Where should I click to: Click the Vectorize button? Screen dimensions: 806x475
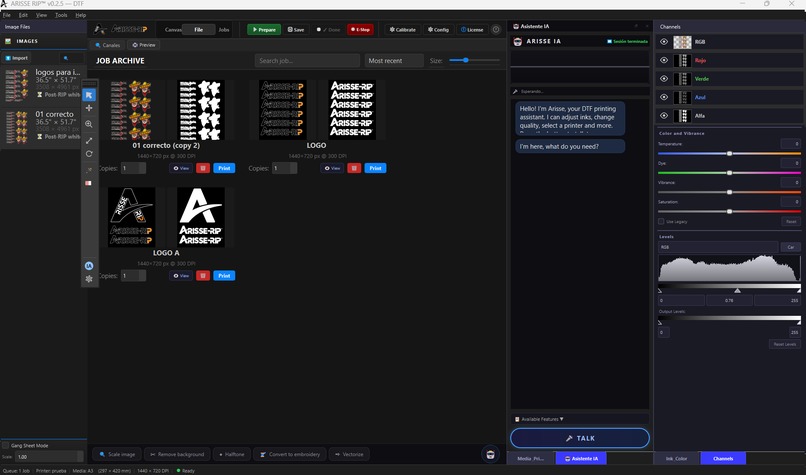coord(349,454)
